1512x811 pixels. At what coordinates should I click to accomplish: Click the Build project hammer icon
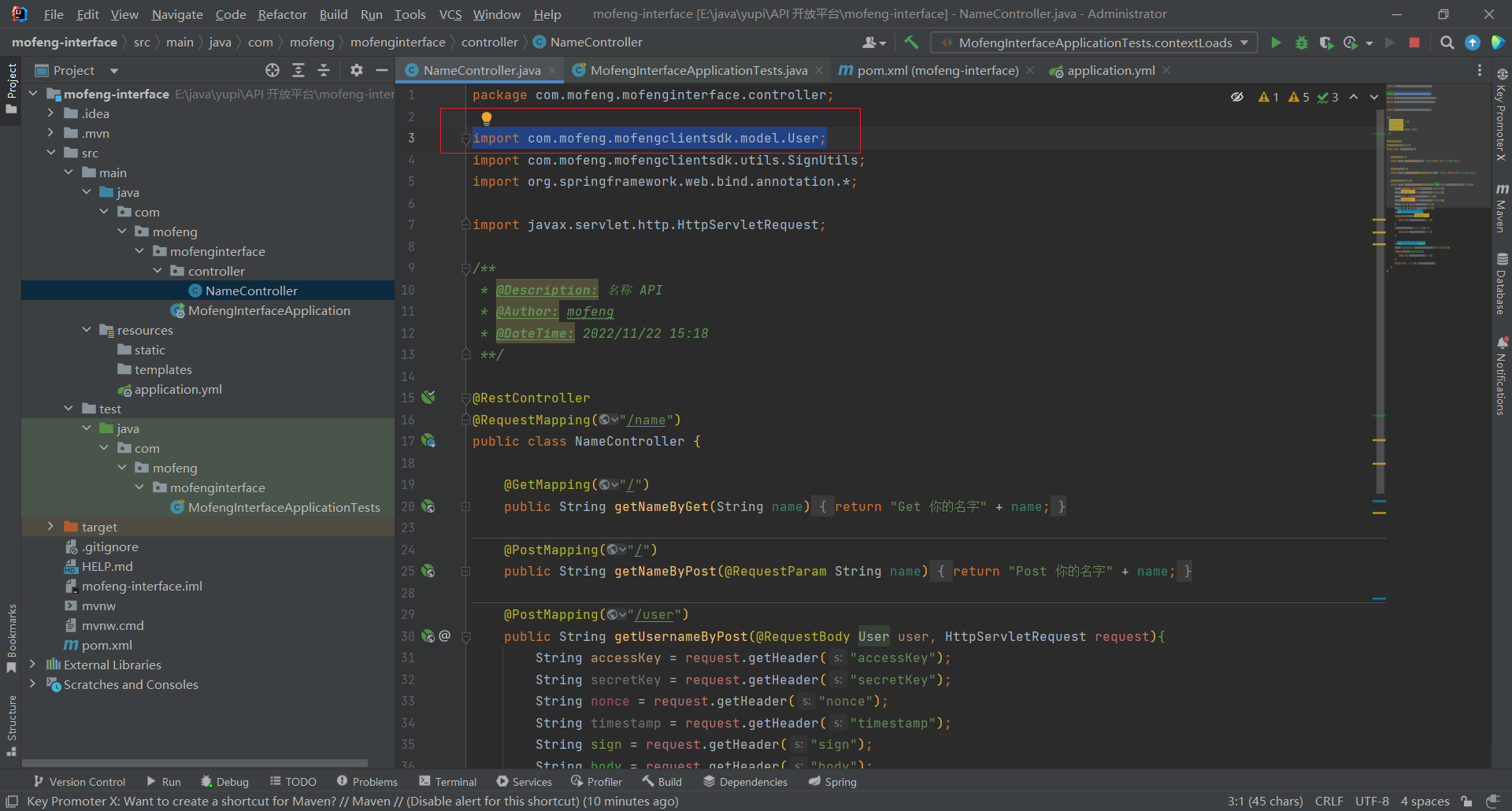[x=911, y=43]
